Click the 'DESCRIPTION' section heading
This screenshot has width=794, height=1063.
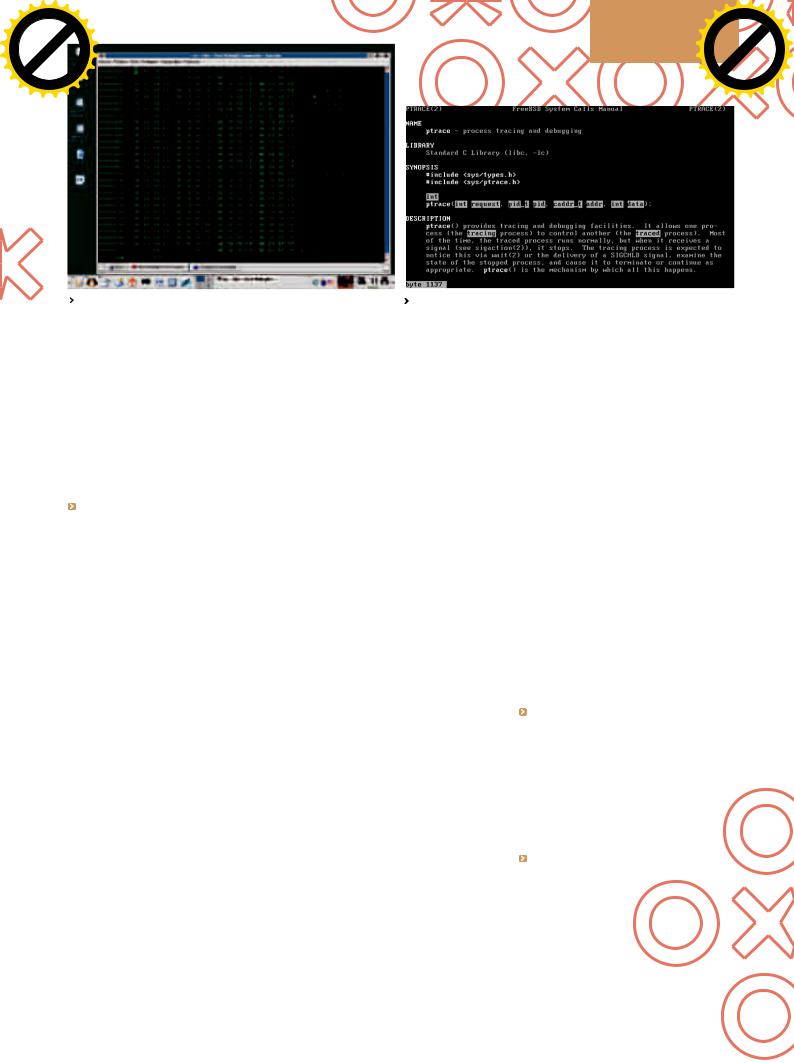[x=428, y=218]
